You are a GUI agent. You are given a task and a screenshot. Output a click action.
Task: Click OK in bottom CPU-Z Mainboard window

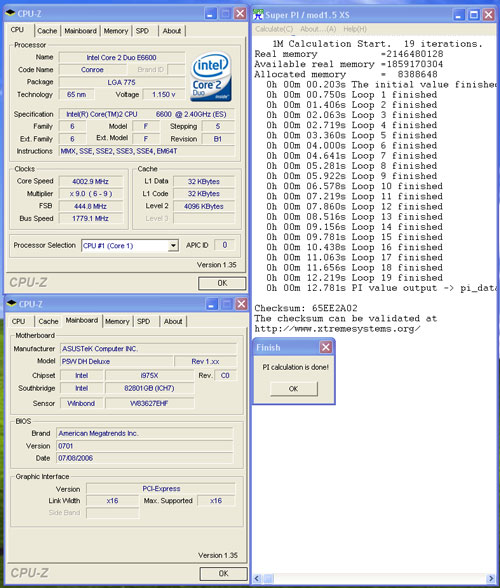tap(223, 573)
